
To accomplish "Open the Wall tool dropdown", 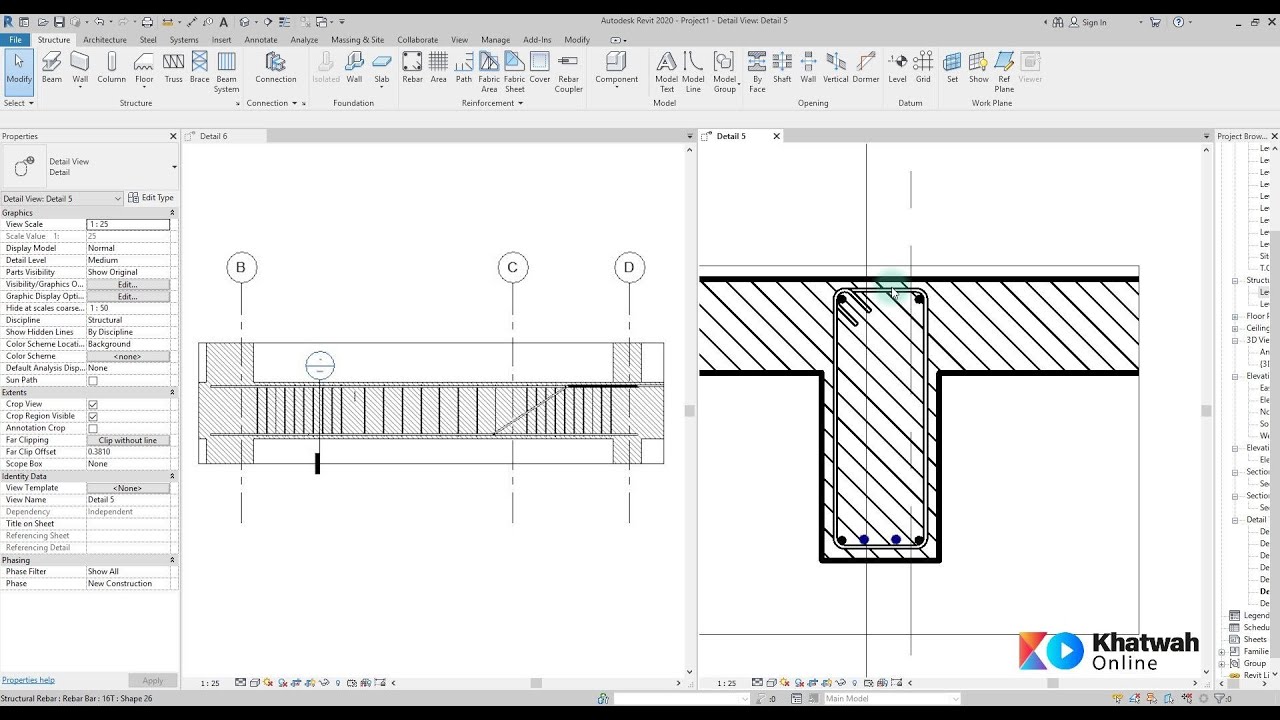I will [x=80, y=88].
